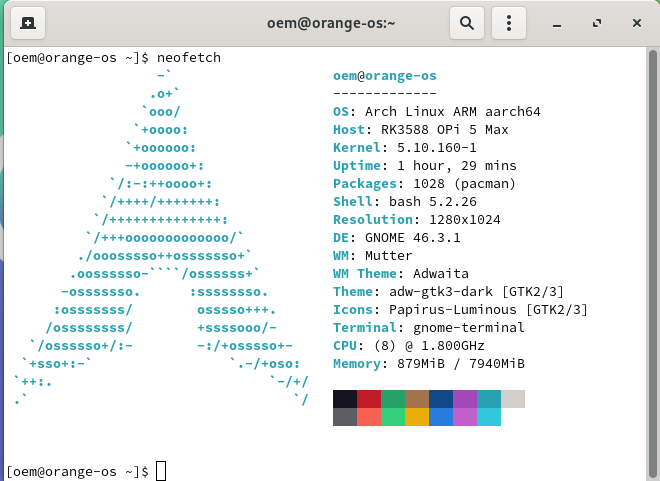Viewport: 660px width, 481px height.
Task: Click the WM line Mutter
Action: pos(373,256)
